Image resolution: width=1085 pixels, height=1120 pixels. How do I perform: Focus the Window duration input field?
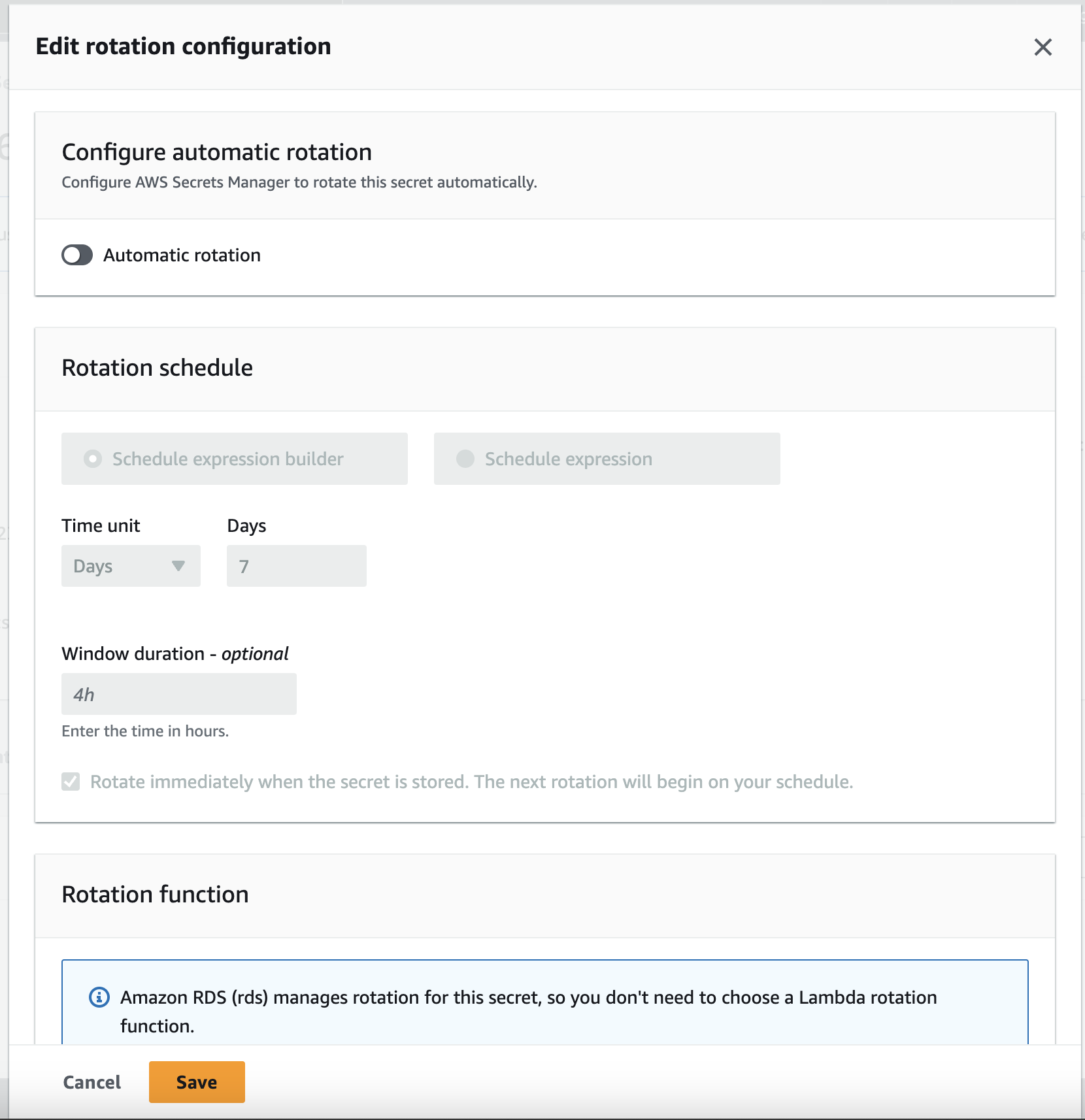(178, 694)
